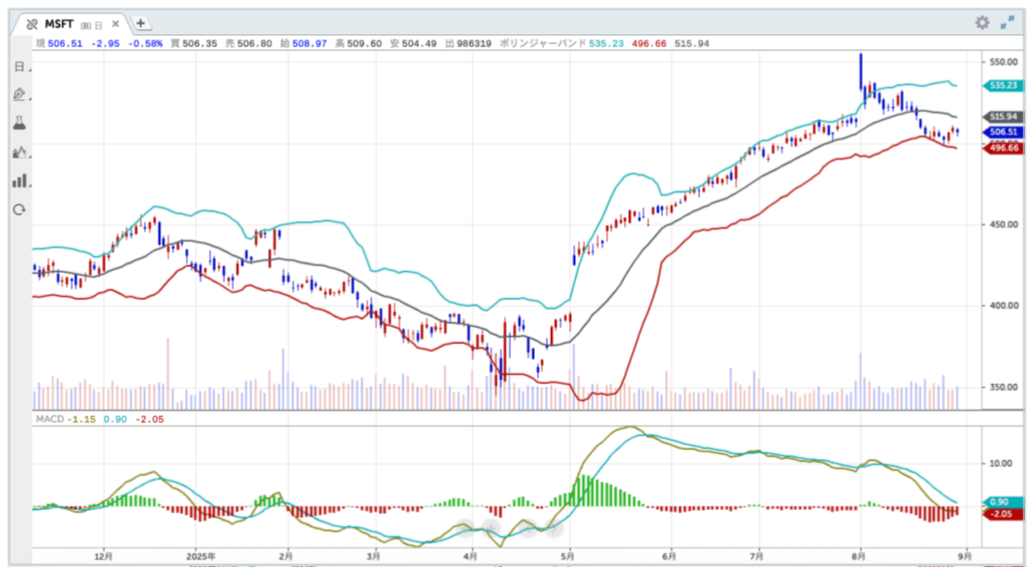
Task: Add a new chart tab with plus button
Action: 141,22
